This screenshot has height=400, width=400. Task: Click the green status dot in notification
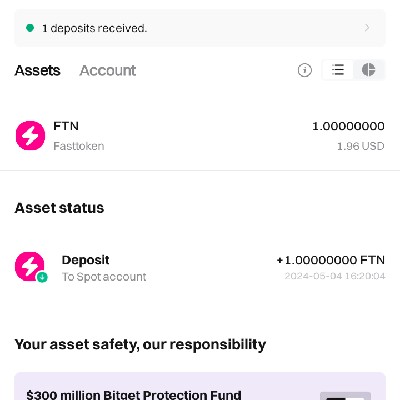pos(30,28)
